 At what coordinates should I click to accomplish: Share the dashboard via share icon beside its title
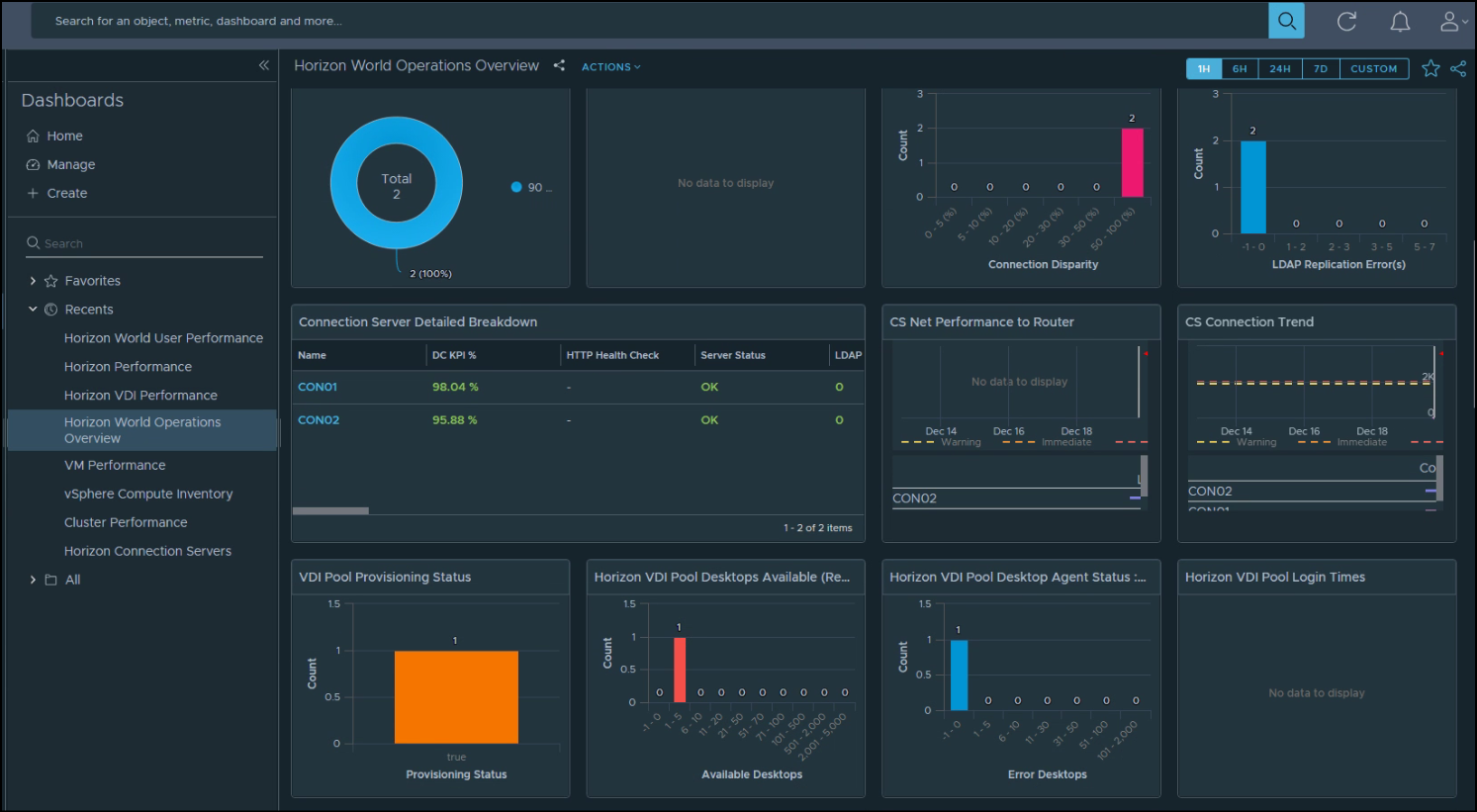tap(559, 64)
